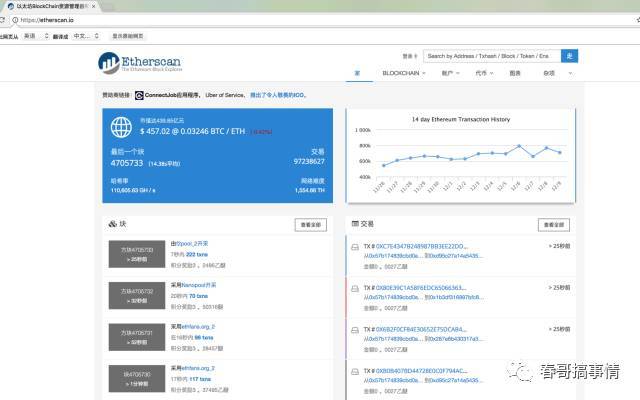Open the charts menu item

pos(515,73)
